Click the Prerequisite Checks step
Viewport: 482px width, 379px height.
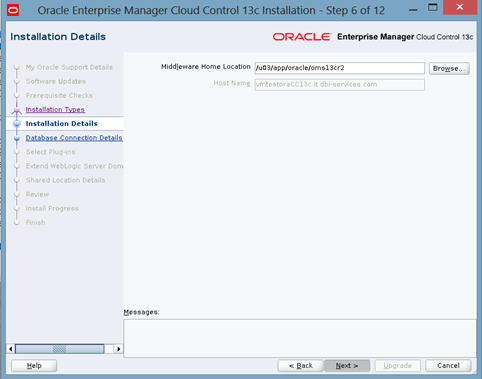point(59,95)
